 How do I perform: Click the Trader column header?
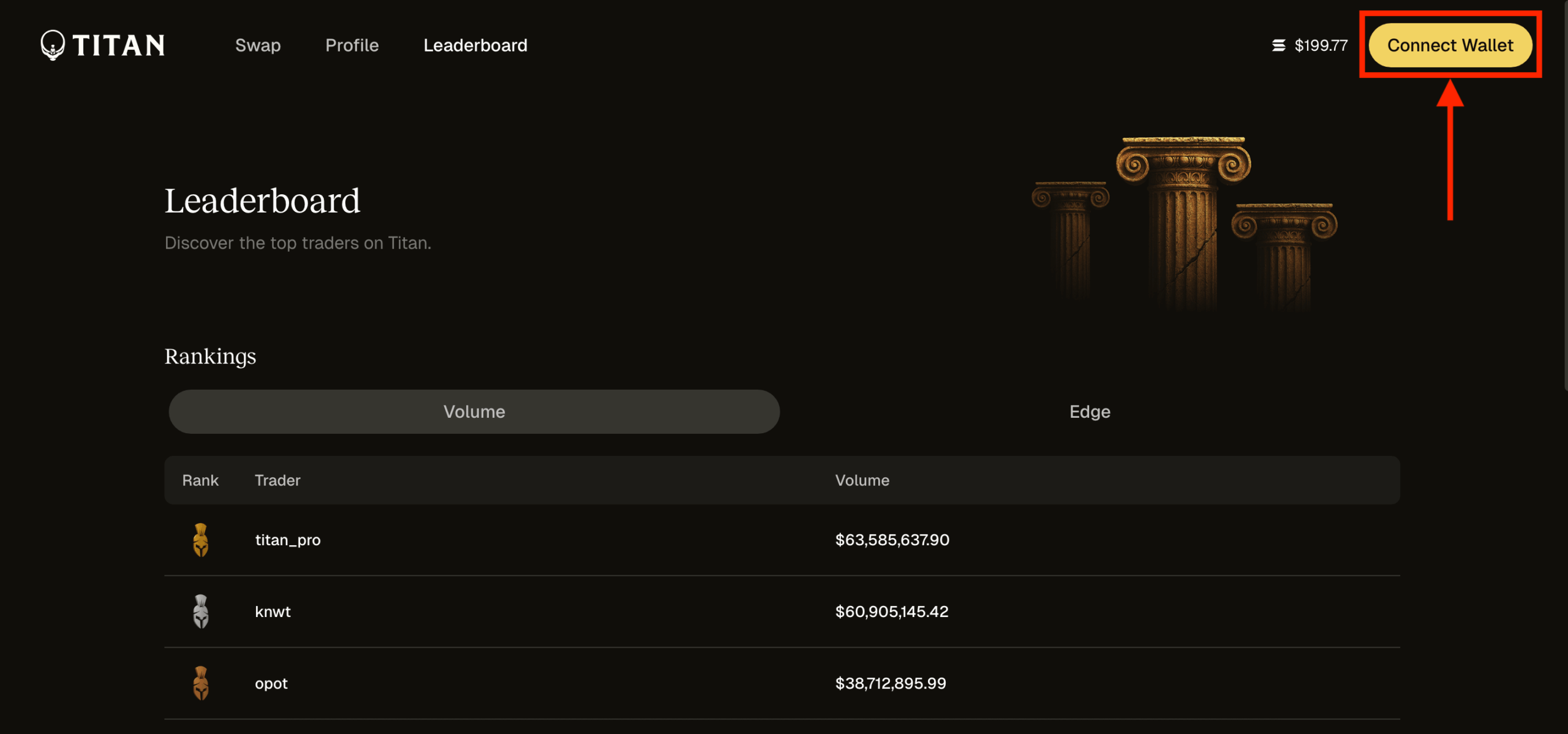(277, 480)
